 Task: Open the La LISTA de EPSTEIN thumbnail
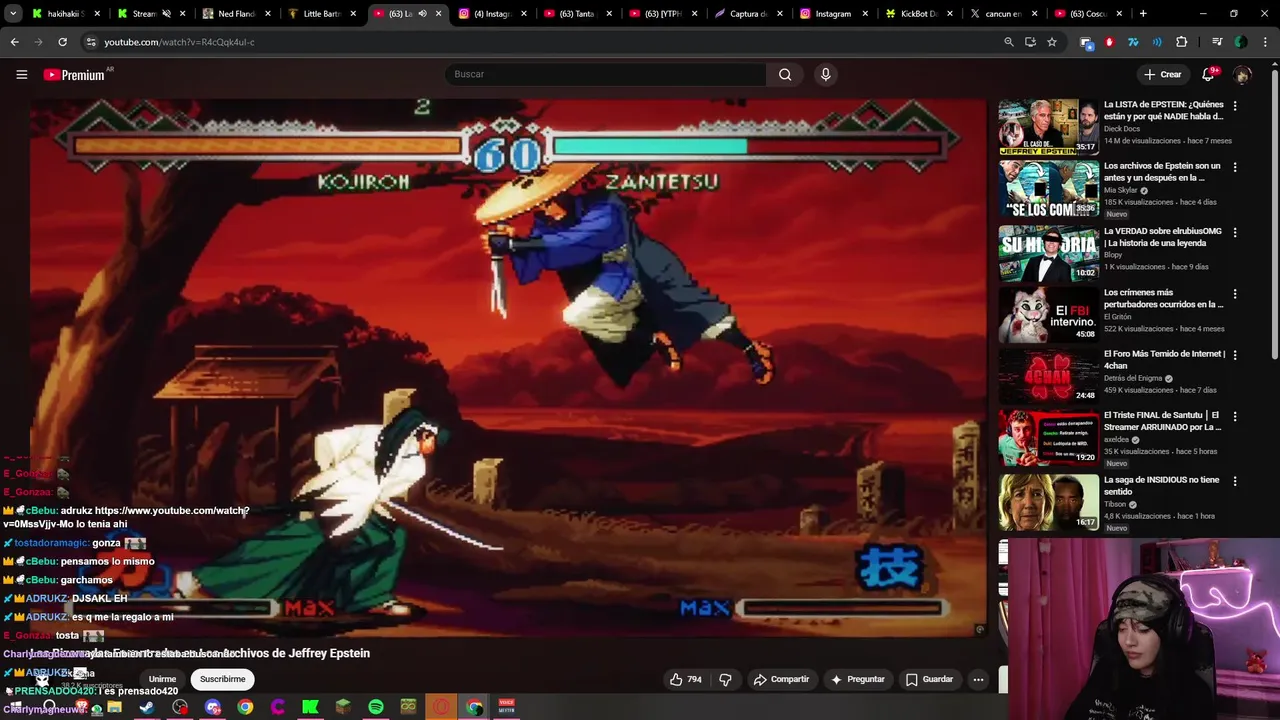[1048, 126]
